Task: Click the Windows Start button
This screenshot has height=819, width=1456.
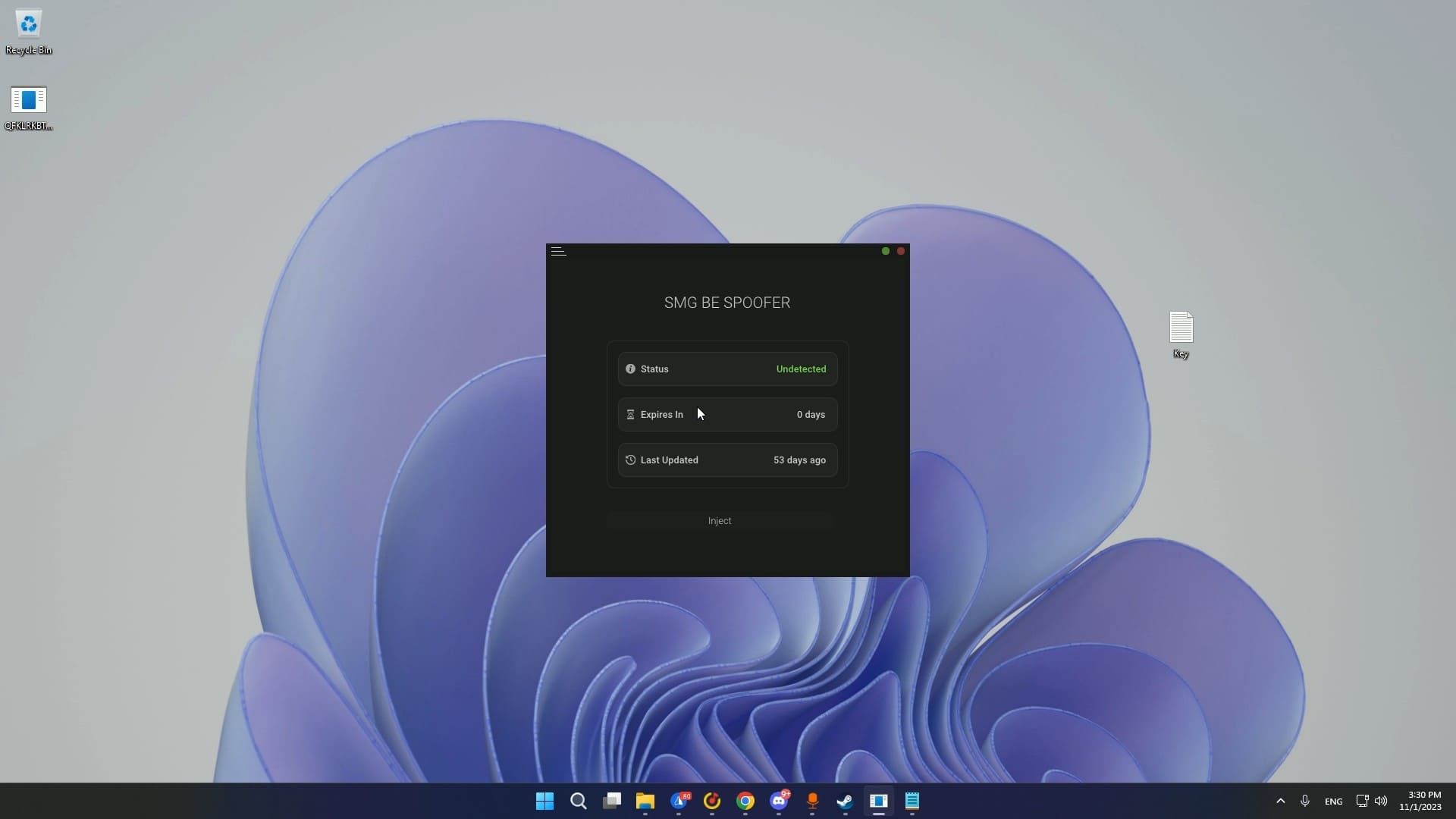Action: pos(544,801)
